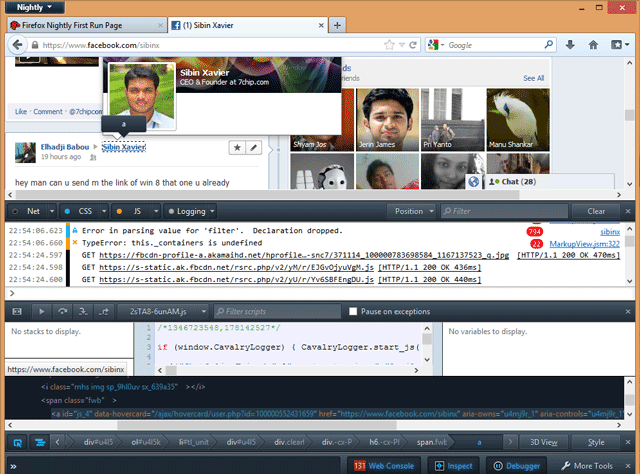Screen dimensions: 640x474
Task: Open the MarkupView.jsm:322 source link
Action: pos(584,244)
